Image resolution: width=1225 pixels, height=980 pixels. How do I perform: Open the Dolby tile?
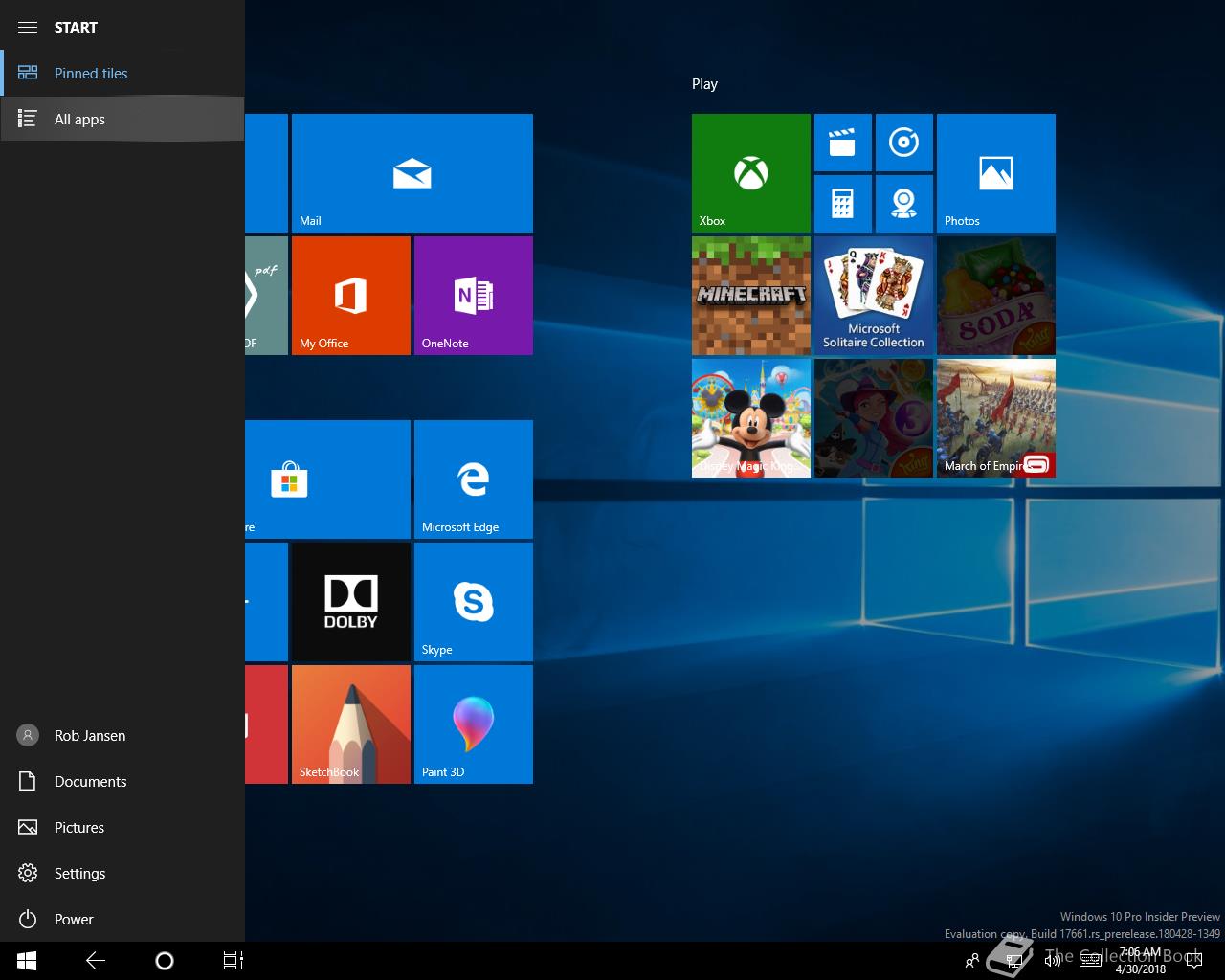click(351, 602)
